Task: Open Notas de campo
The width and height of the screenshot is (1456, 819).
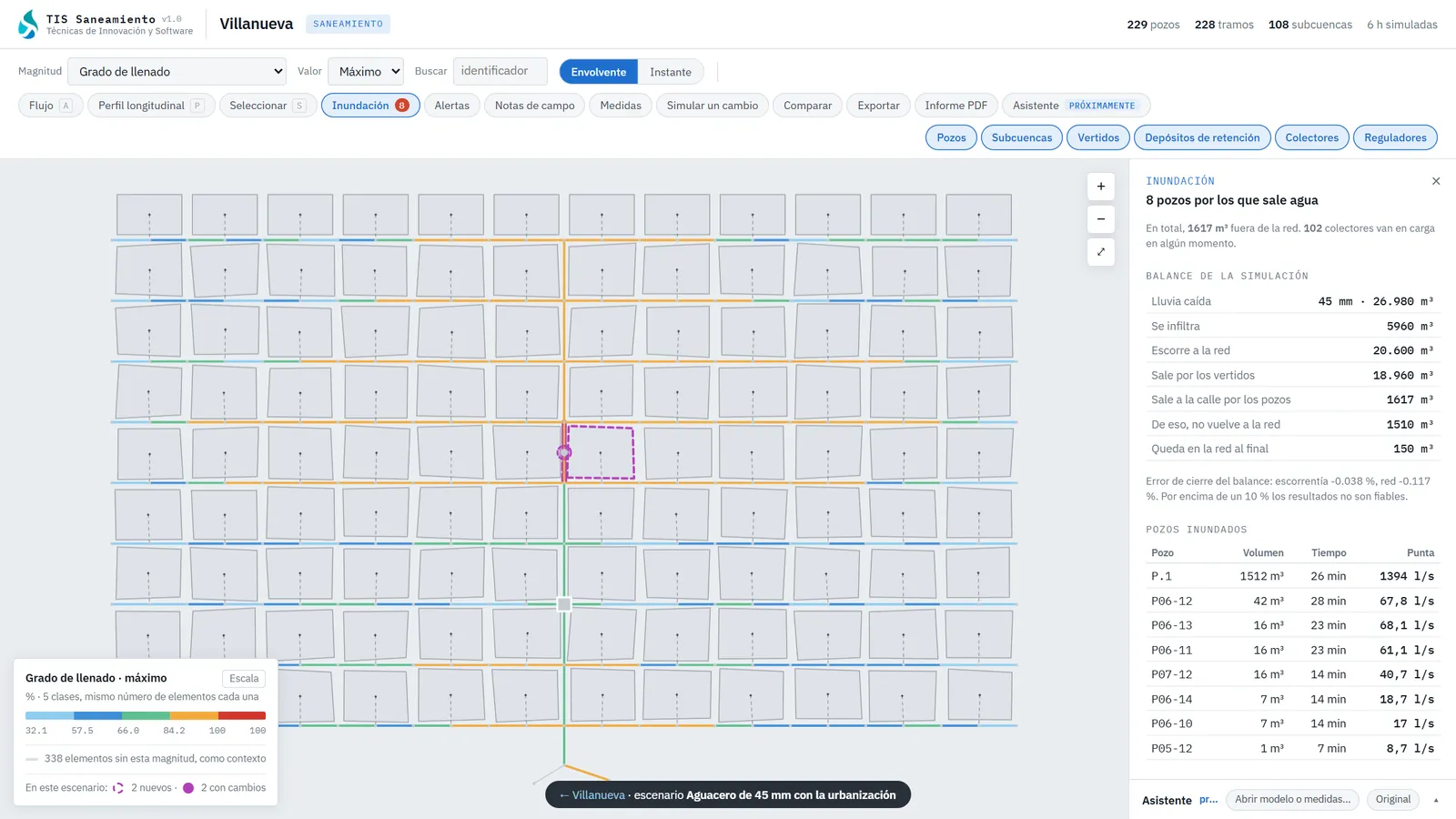Action: [535, 106]
